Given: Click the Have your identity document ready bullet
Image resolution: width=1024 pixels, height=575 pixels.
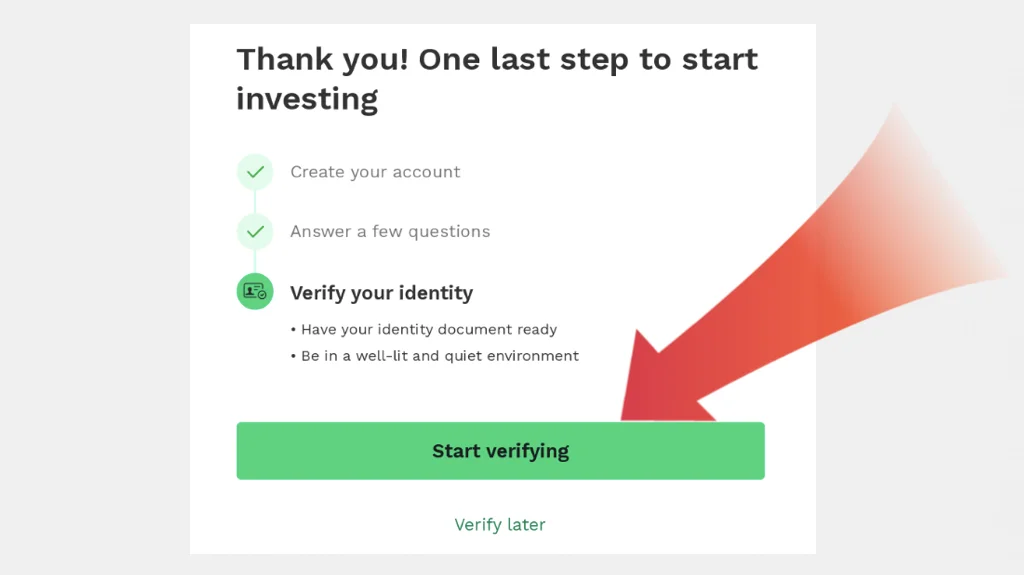Looking at the screenshot, I should 429,330.
